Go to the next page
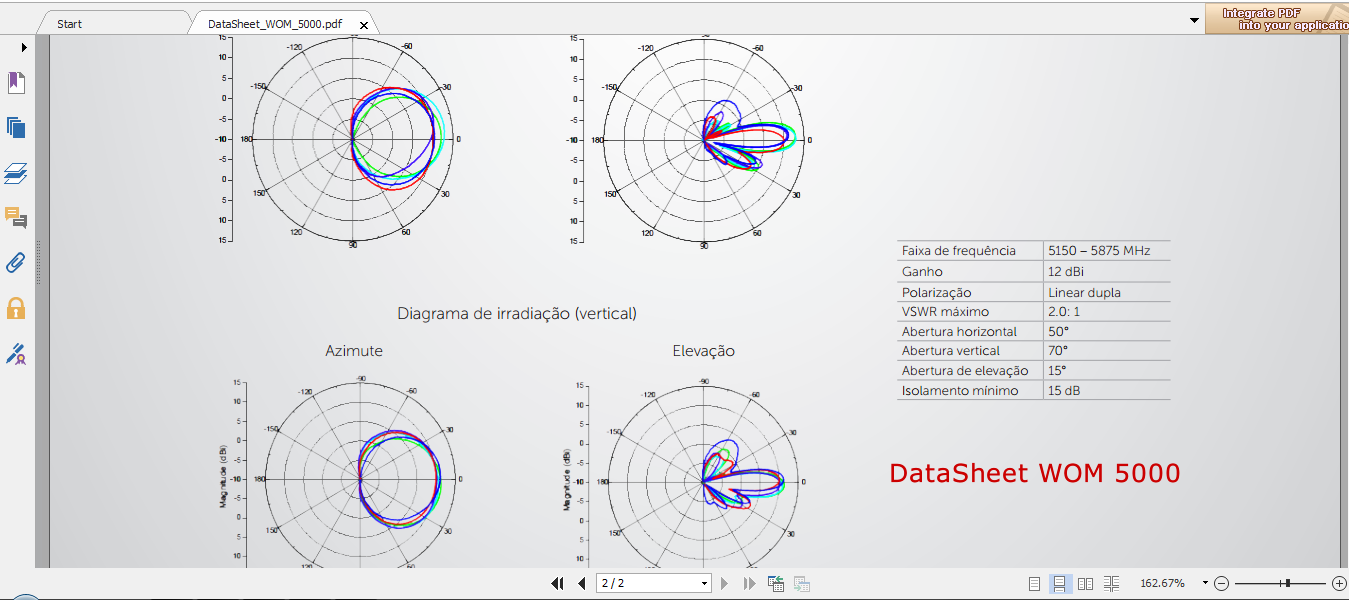Viewport: 1349px width, 600px height. 725,583
